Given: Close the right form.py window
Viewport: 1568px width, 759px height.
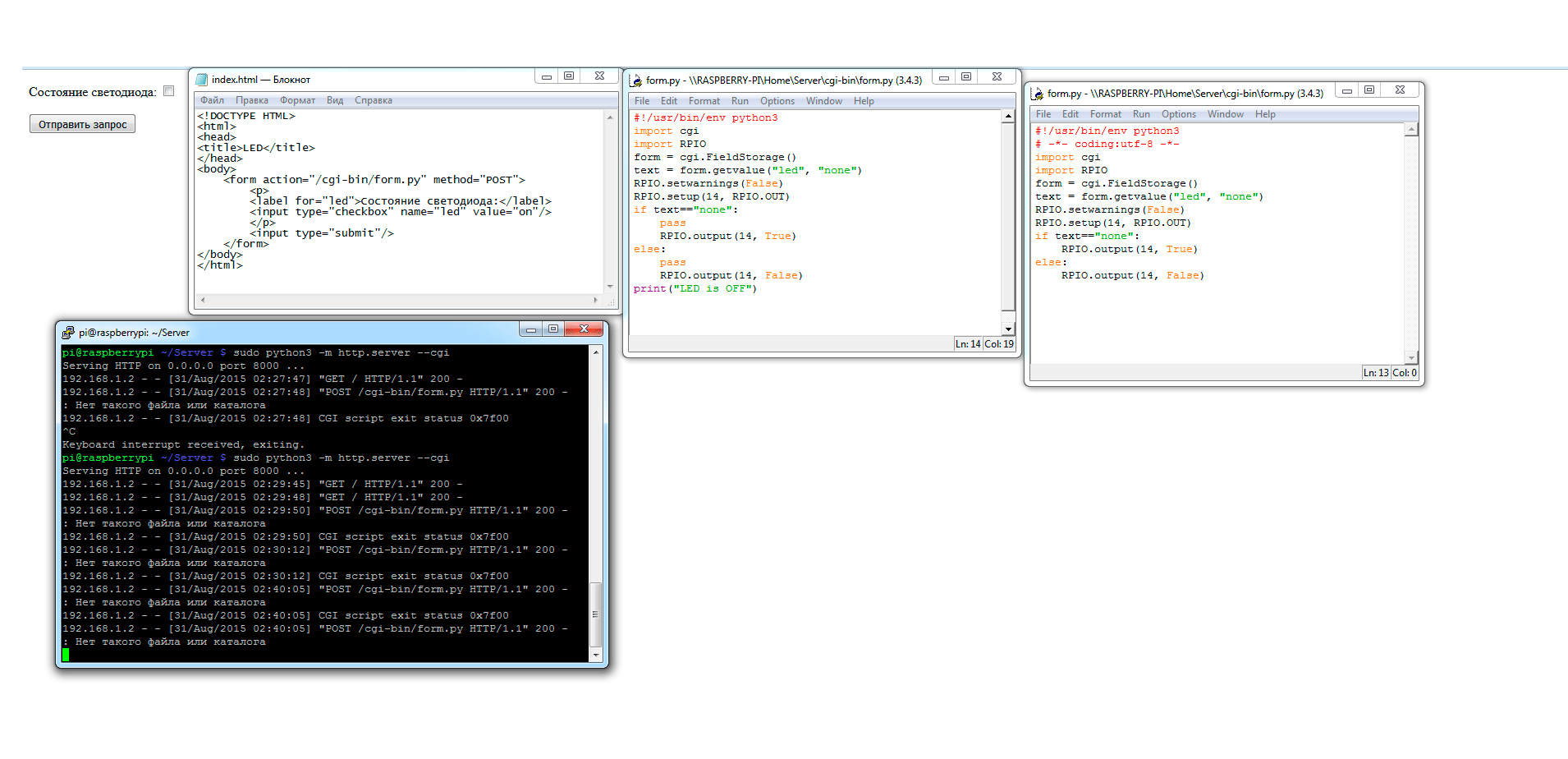Looking at the screenshot, I should (1400, 90).
